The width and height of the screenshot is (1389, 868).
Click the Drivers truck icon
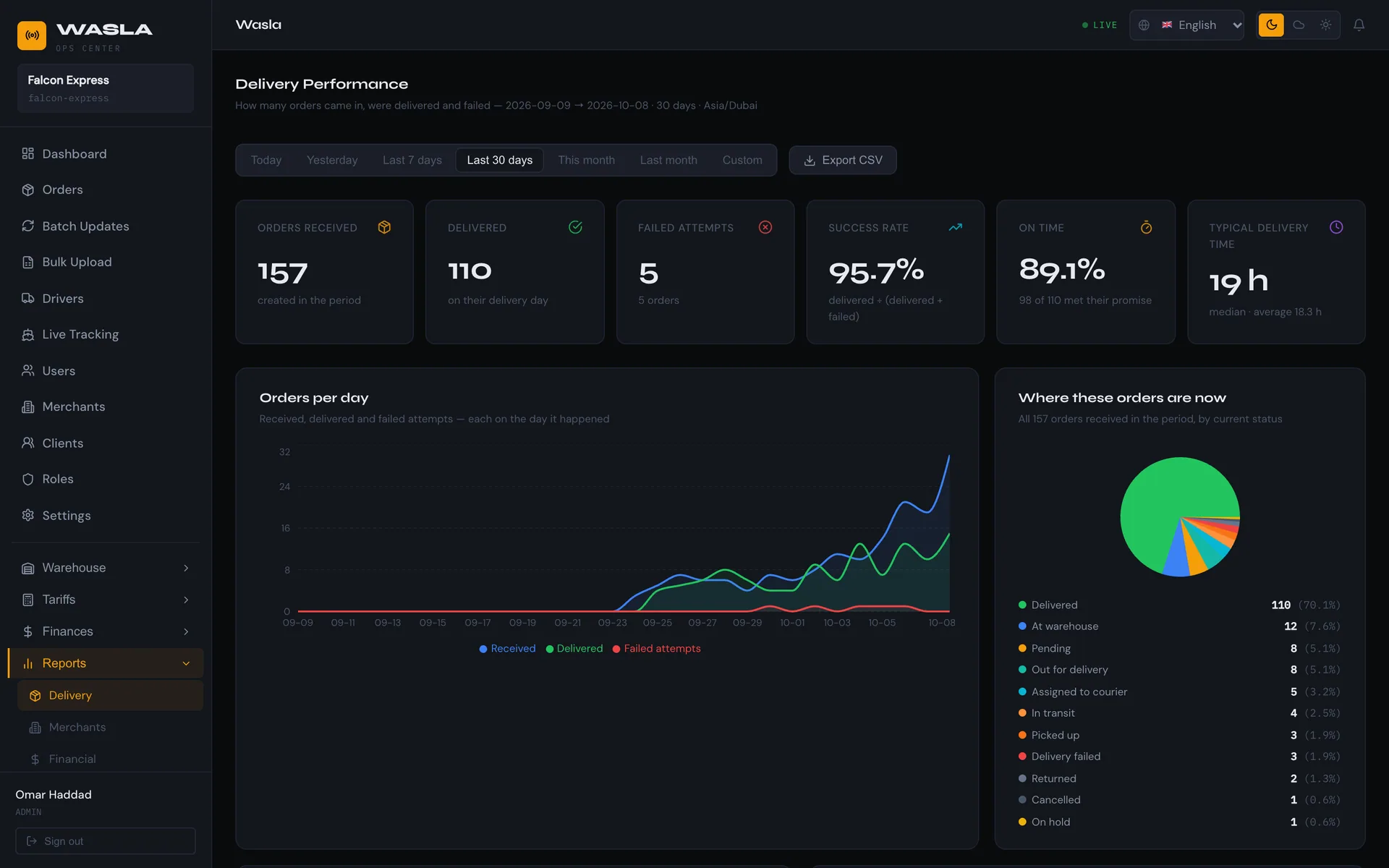click(28, 298)
